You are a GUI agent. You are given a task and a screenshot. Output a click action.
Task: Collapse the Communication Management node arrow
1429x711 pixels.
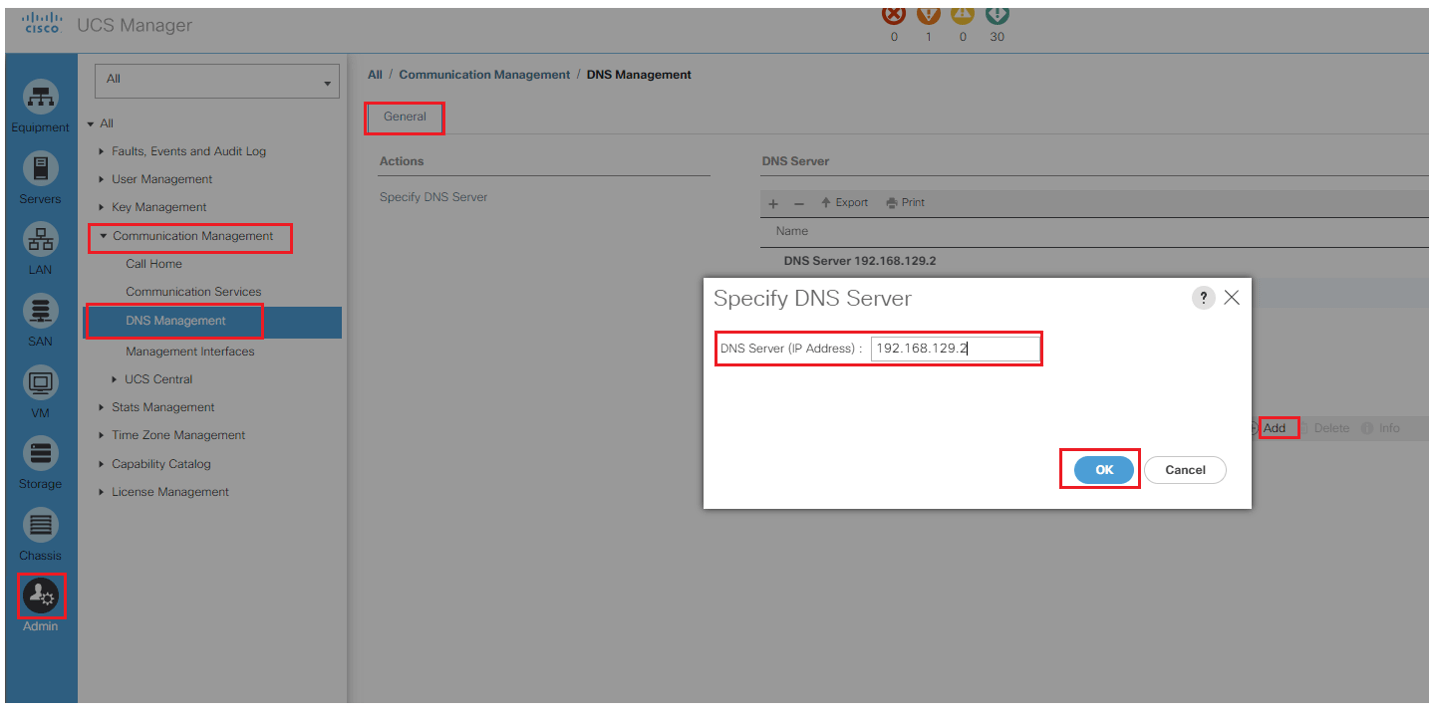point(103,236)
